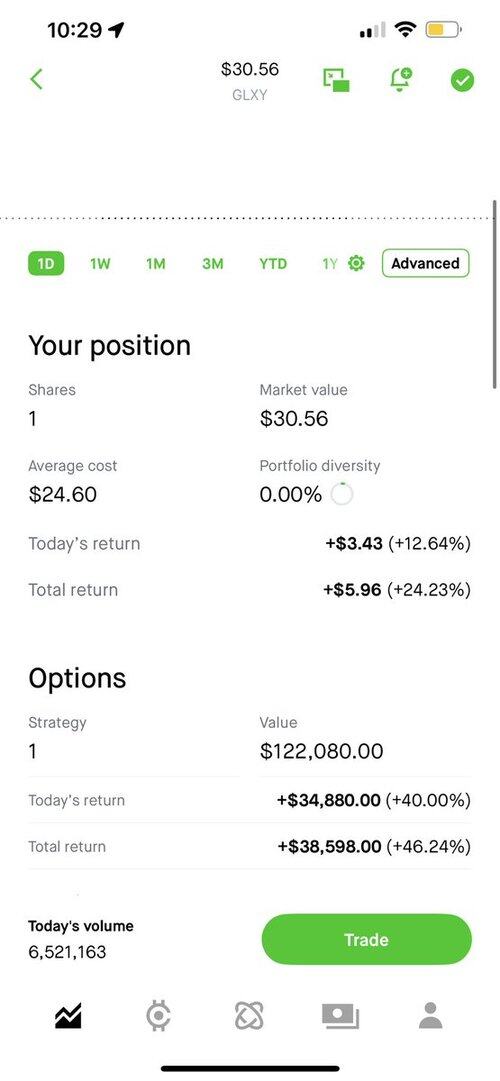Screen dimensions: 500x1081
Task: Switch chart range to 1W
Action: (100, 263)
